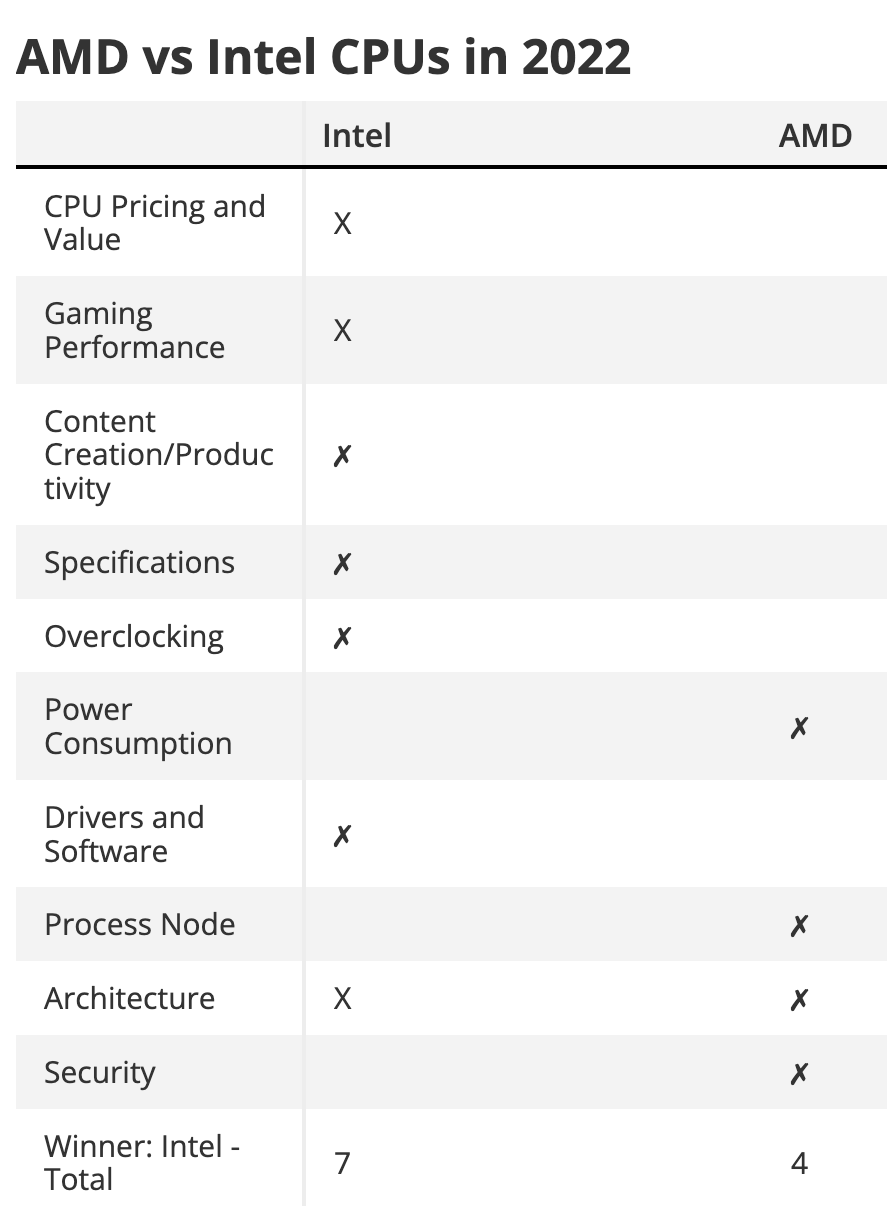Click the Content Creation/Productivity check mark

tap(342, 456)
